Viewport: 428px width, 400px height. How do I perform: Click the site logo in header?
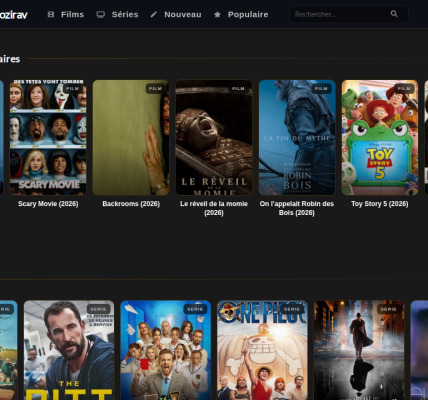(x=13, y=15)
